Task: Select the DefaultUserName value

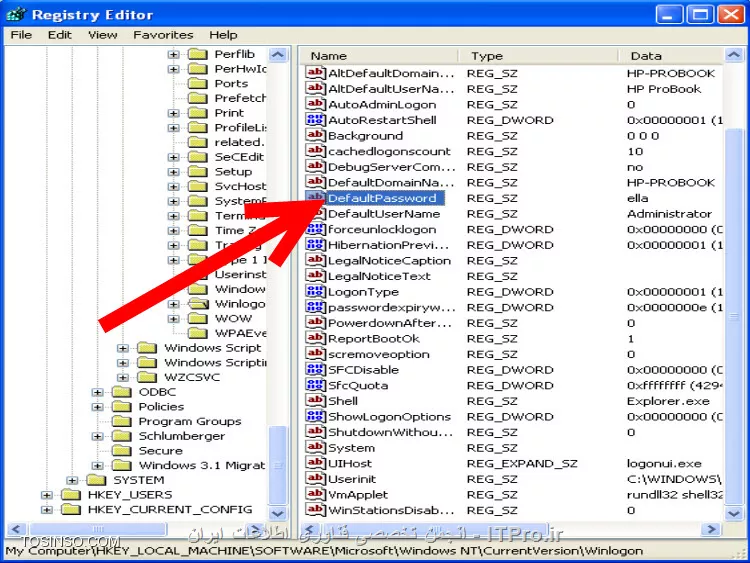Action: 384,213
